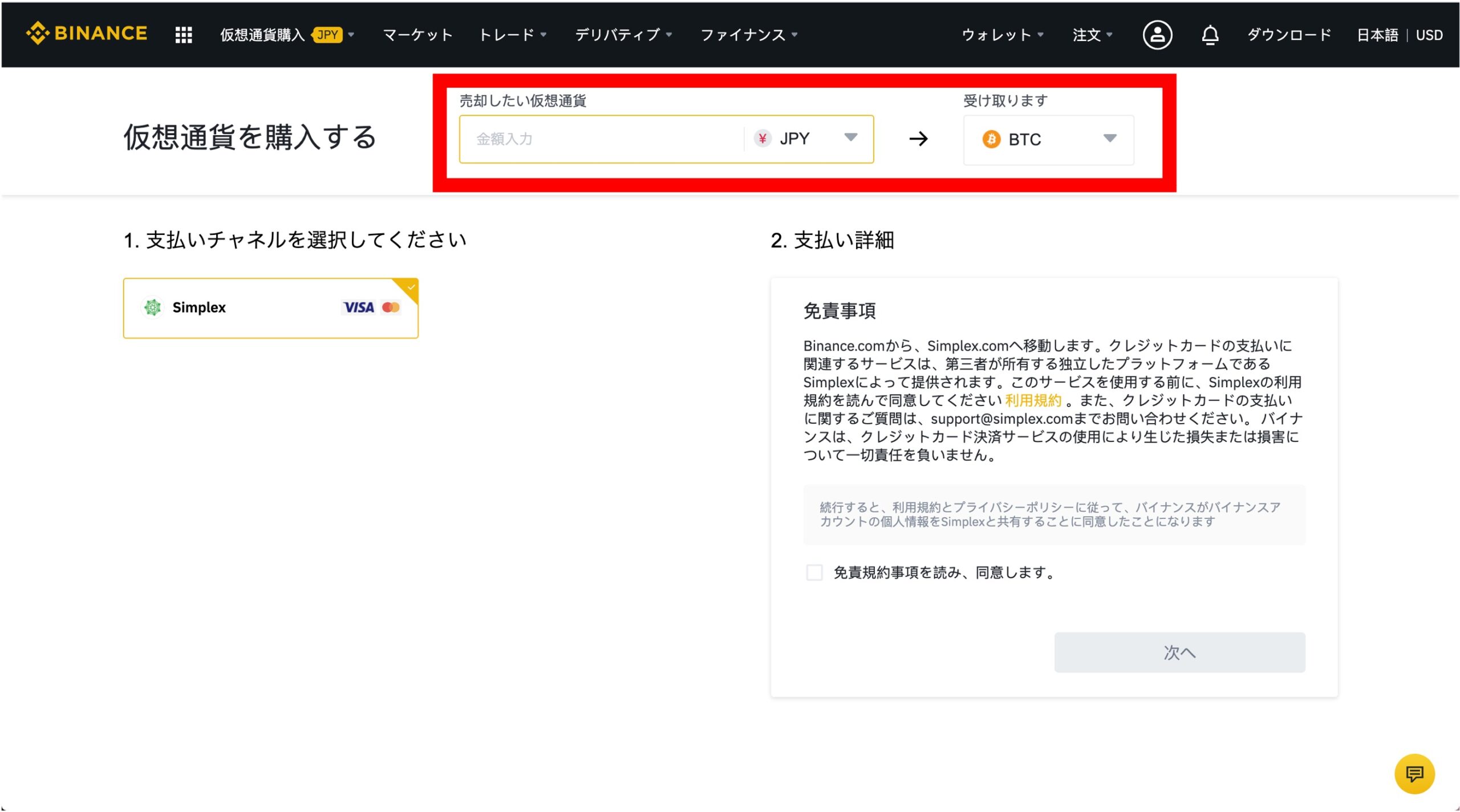Viewport: 1460px width, 812px height.
Task: Click the selected checkmark on Simplex card
Action: point(411,287)
